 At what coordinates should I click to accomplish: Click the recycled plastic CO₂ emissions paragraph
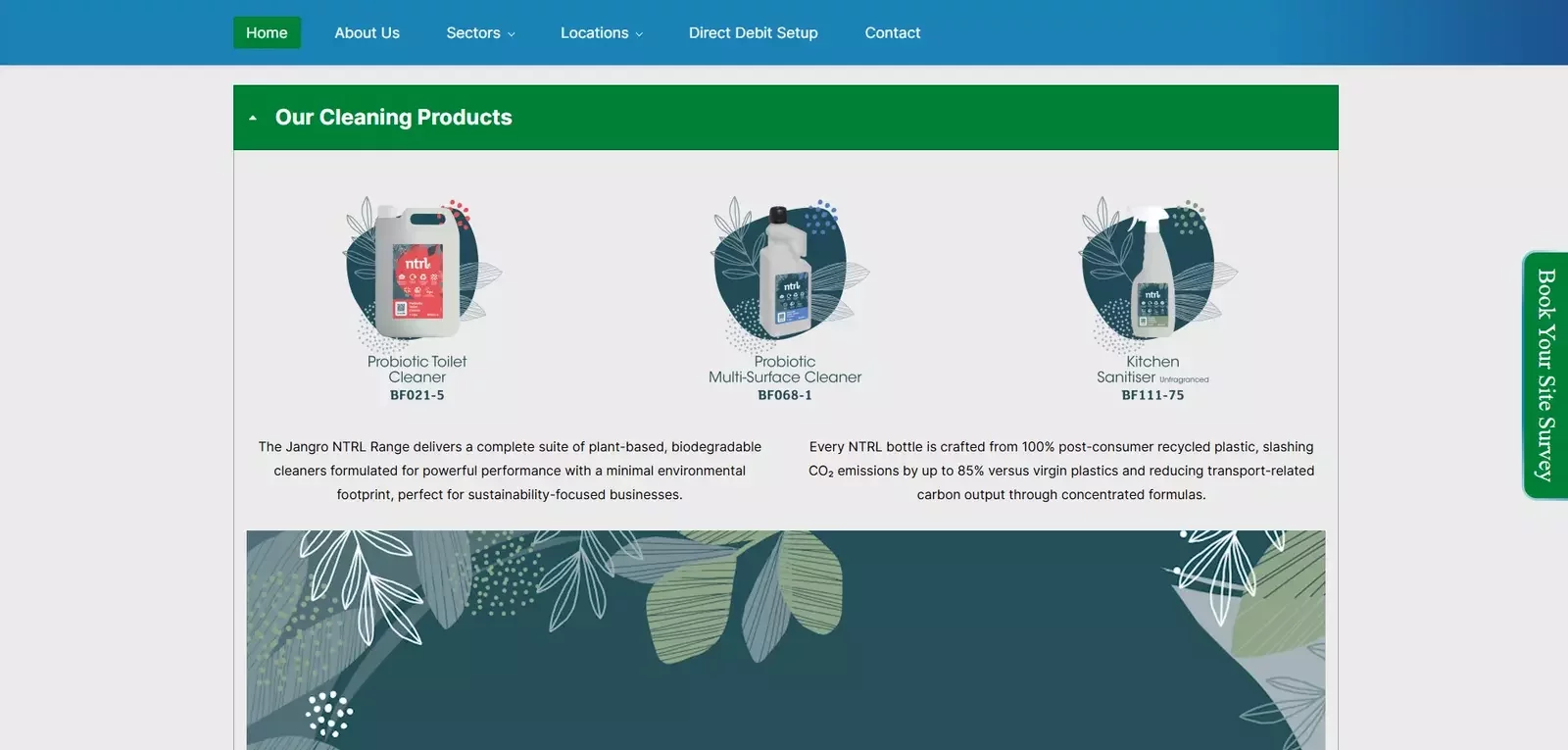click(1061, 471)
